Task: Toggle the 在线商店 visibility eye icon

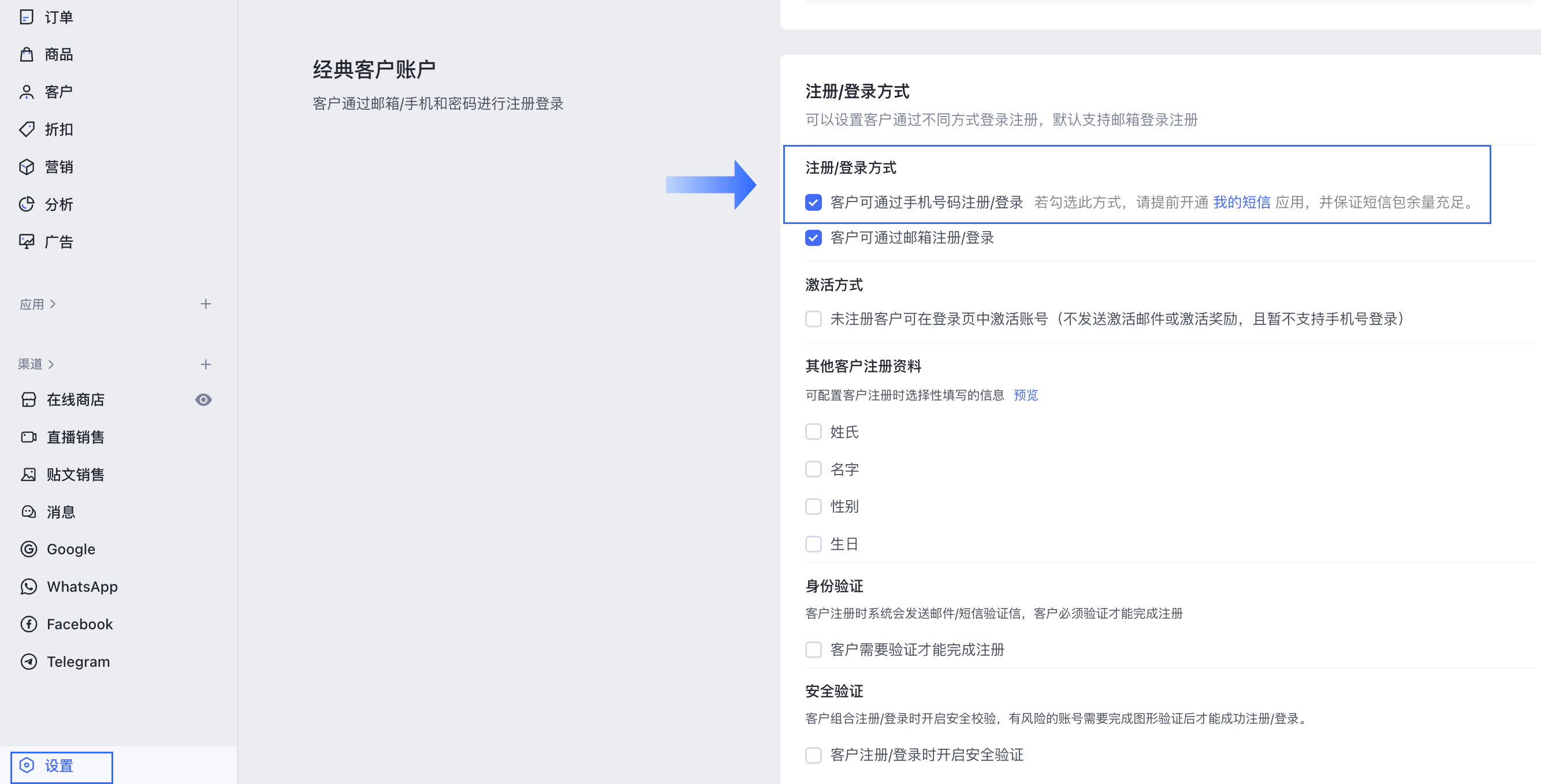Action: pyautogui.click(x=203, y=400)
